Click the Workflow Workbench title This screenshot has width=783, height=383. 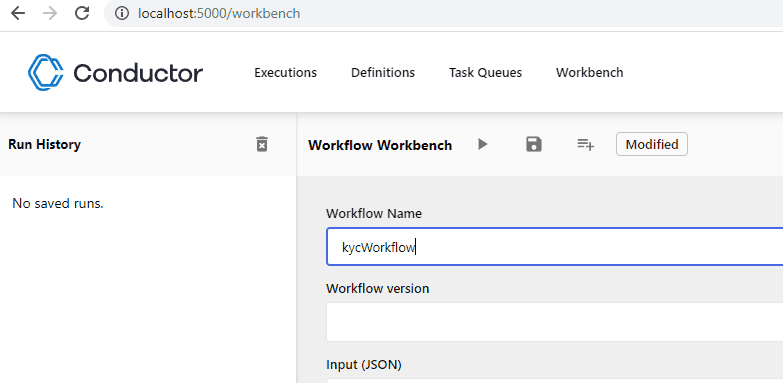380,145
